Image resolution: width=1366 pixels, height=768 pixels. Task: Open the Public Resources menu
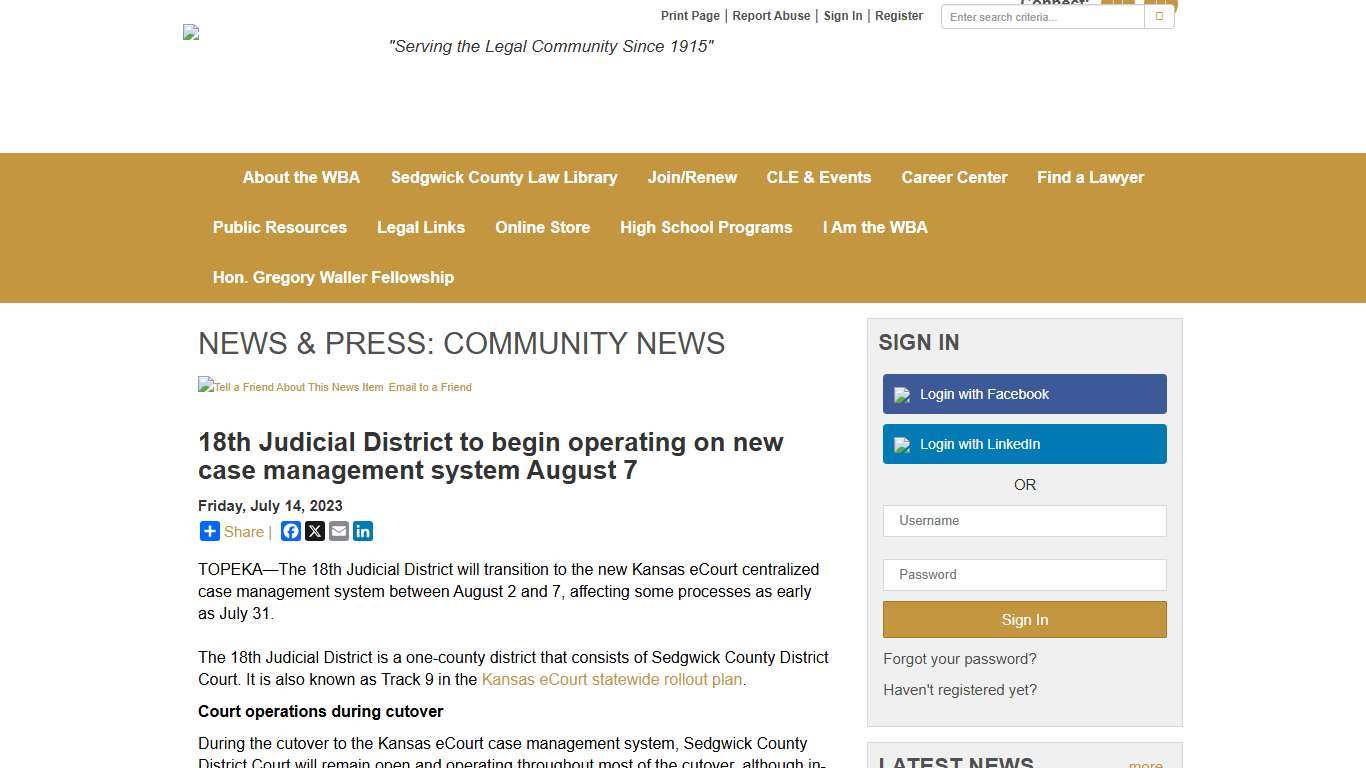tap(279, 227)
